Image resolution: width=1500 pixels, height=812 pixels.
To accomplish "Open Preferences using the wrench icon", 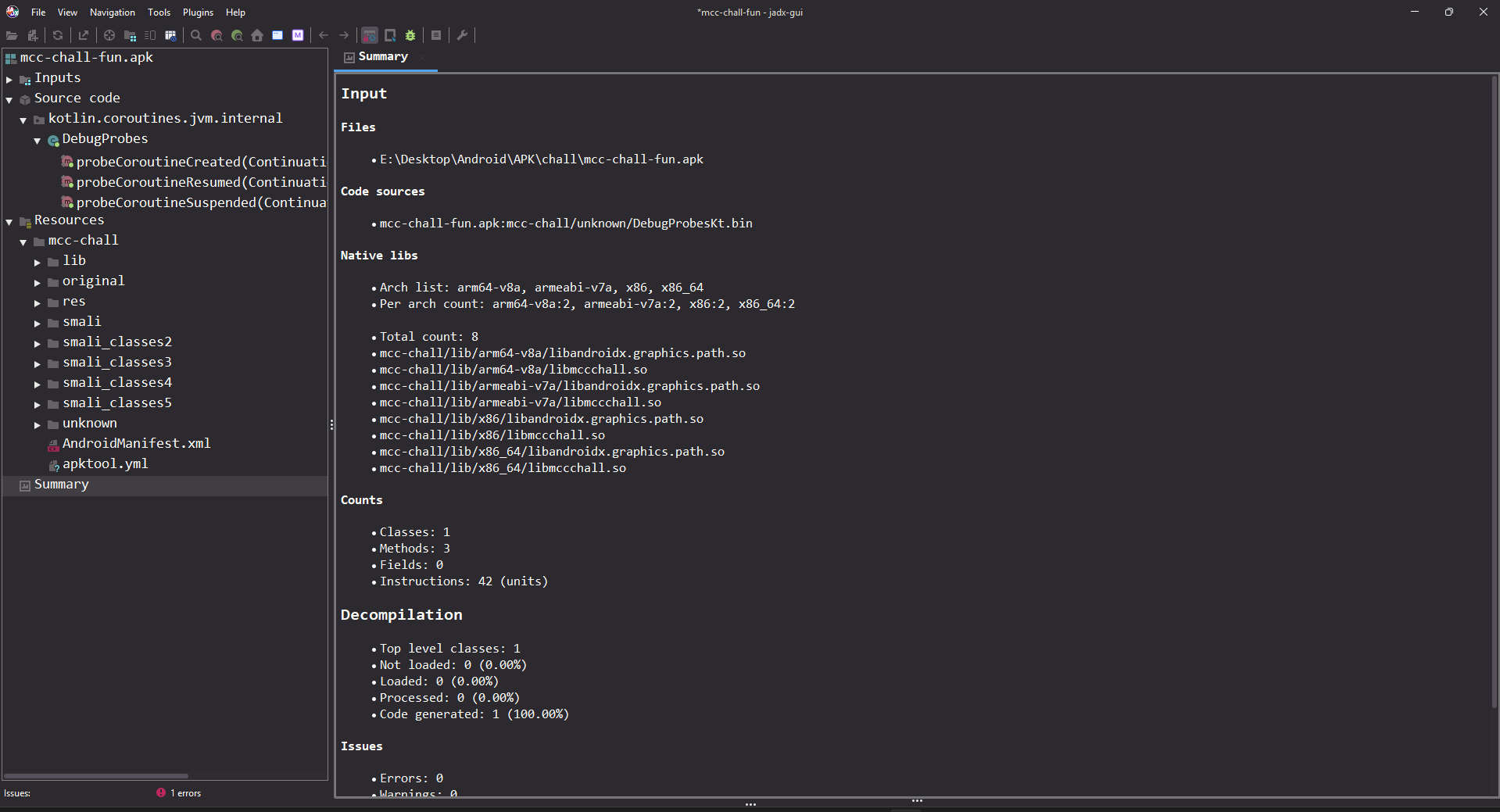I will click(x=462, y=35).
